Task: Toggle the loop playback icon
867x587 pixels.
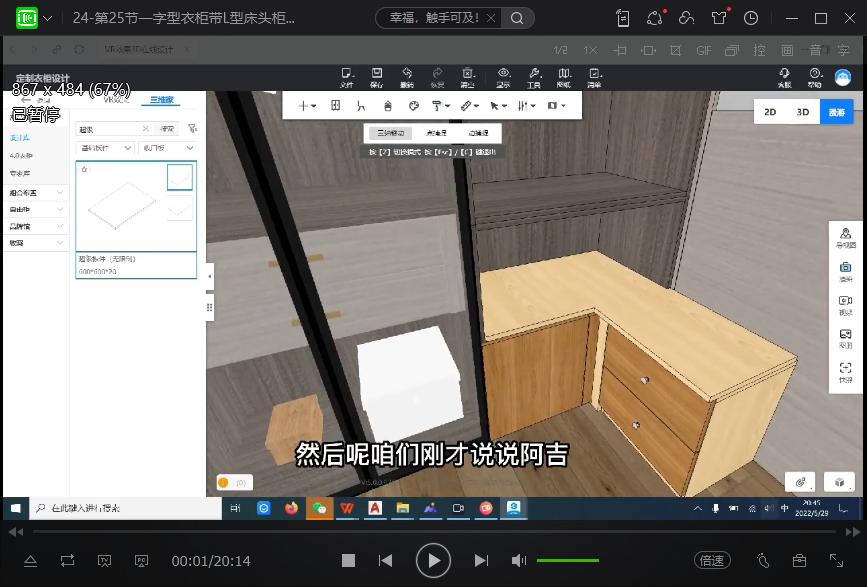Action: 67,561
